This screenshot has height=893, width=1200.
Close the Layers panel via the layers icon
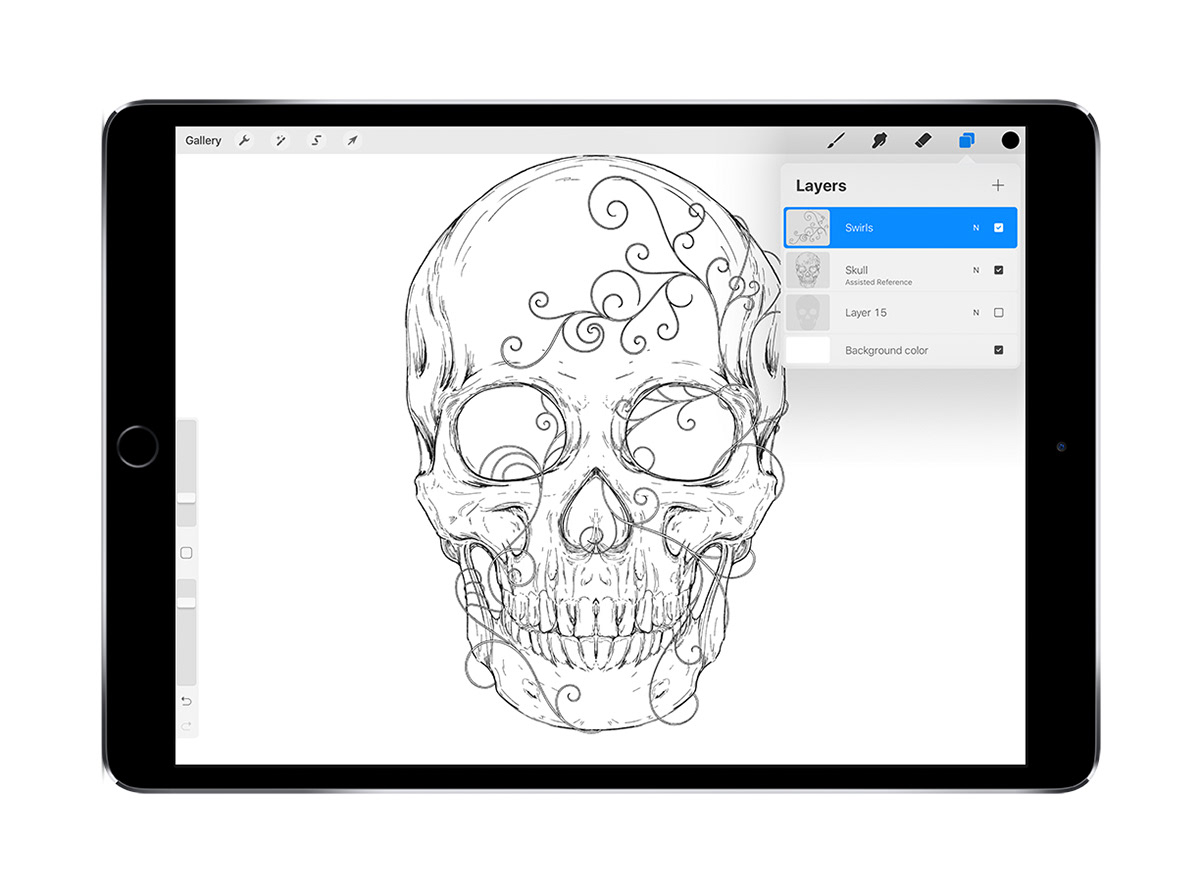coord(966,141)
